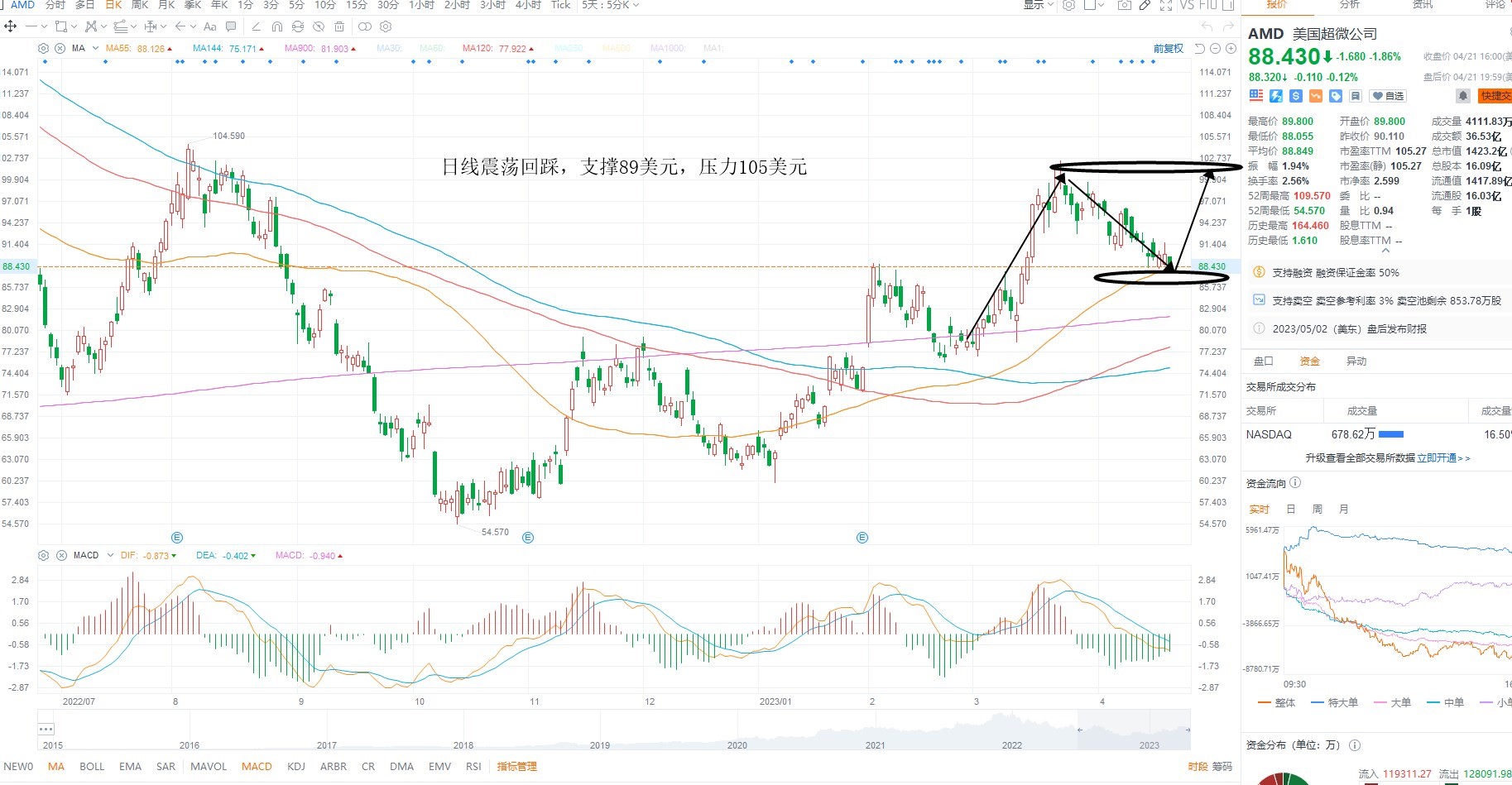
Task: Click the drawing toolbar settings gear
Action: click(x=386, y=26)
